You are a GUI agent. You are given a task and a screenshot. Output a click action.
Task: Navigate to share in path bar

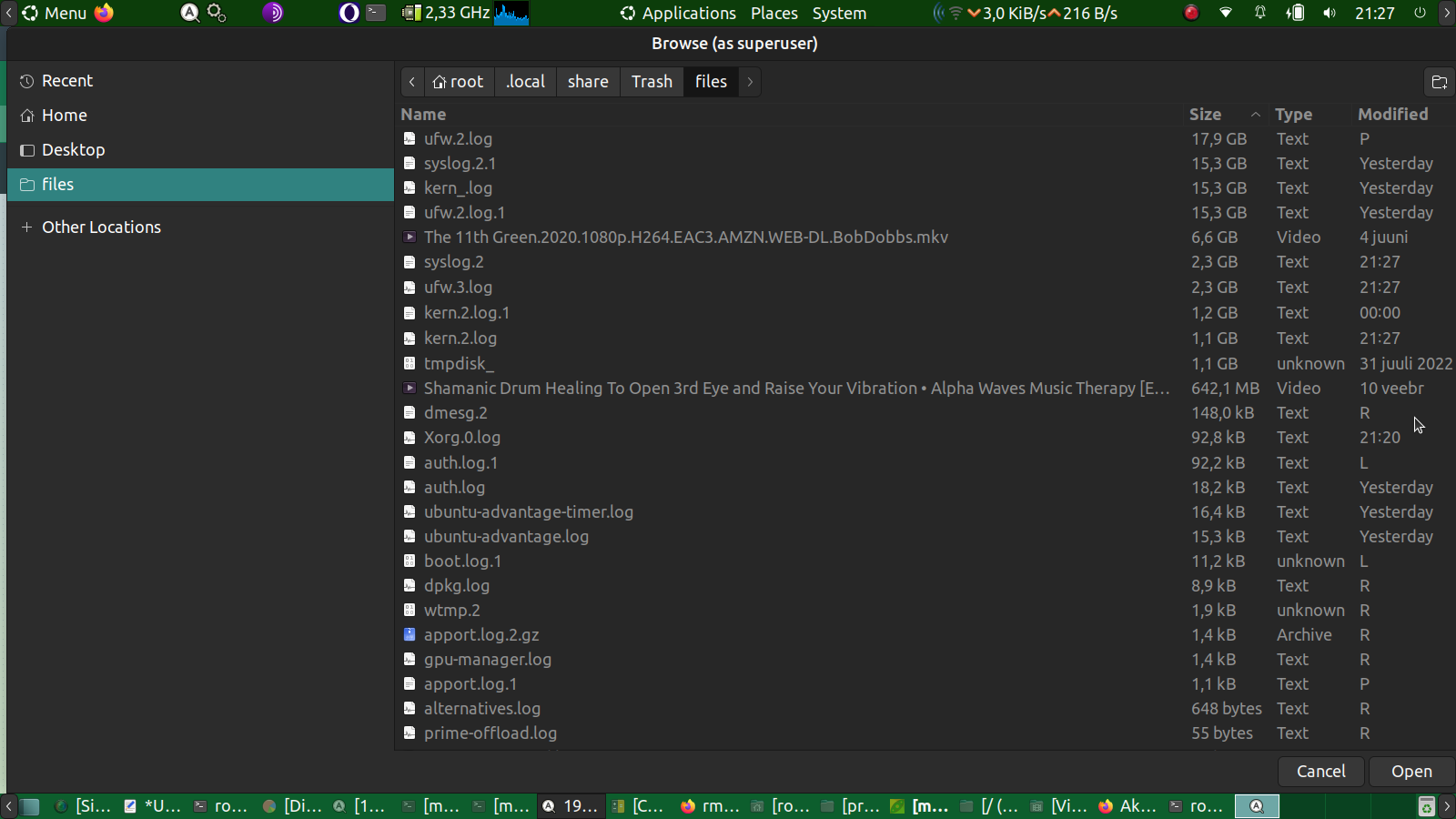click(x=588, y=82)
